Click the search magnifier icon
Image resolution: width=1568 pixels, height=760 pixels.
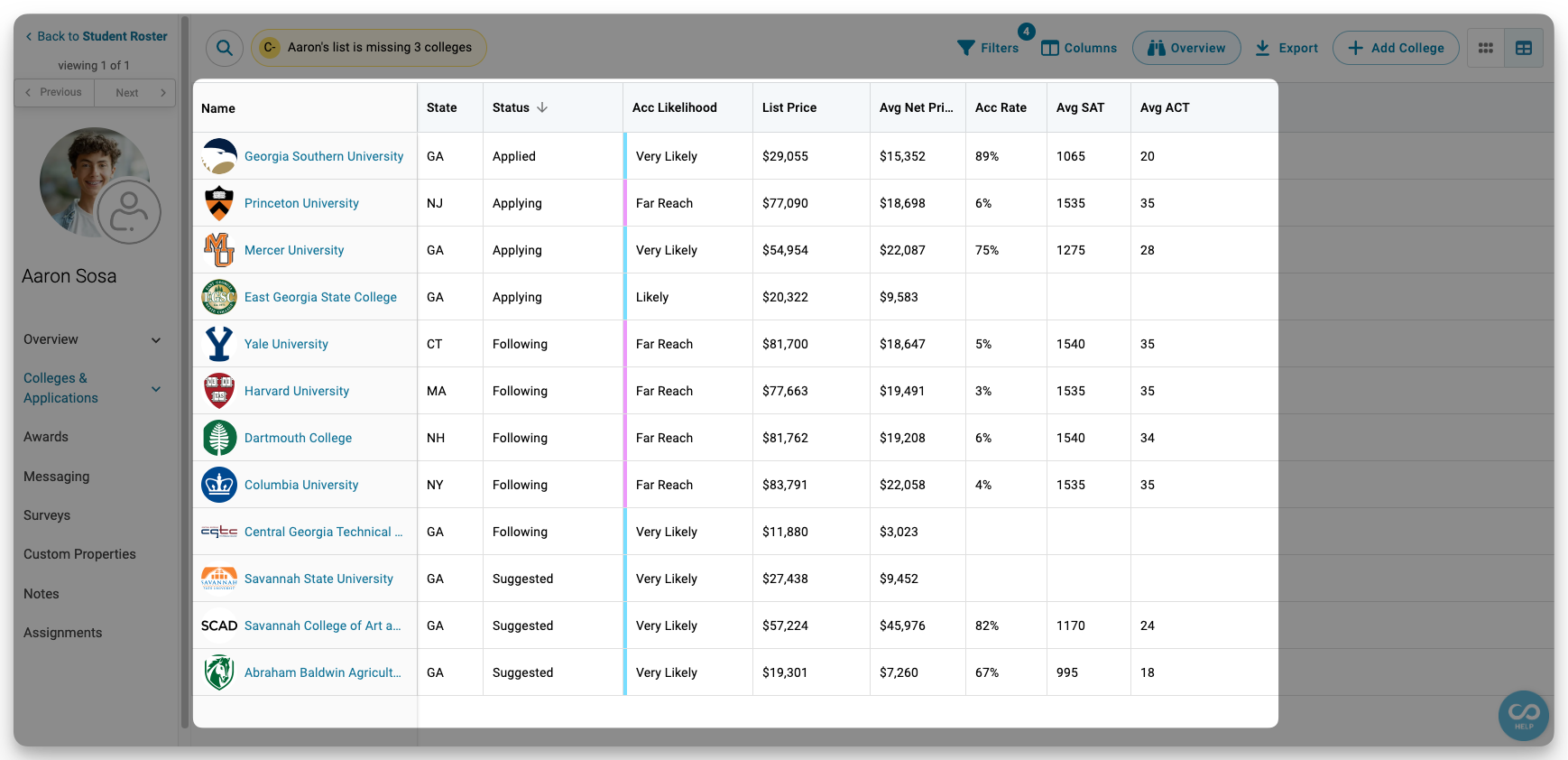coord(225,48)
